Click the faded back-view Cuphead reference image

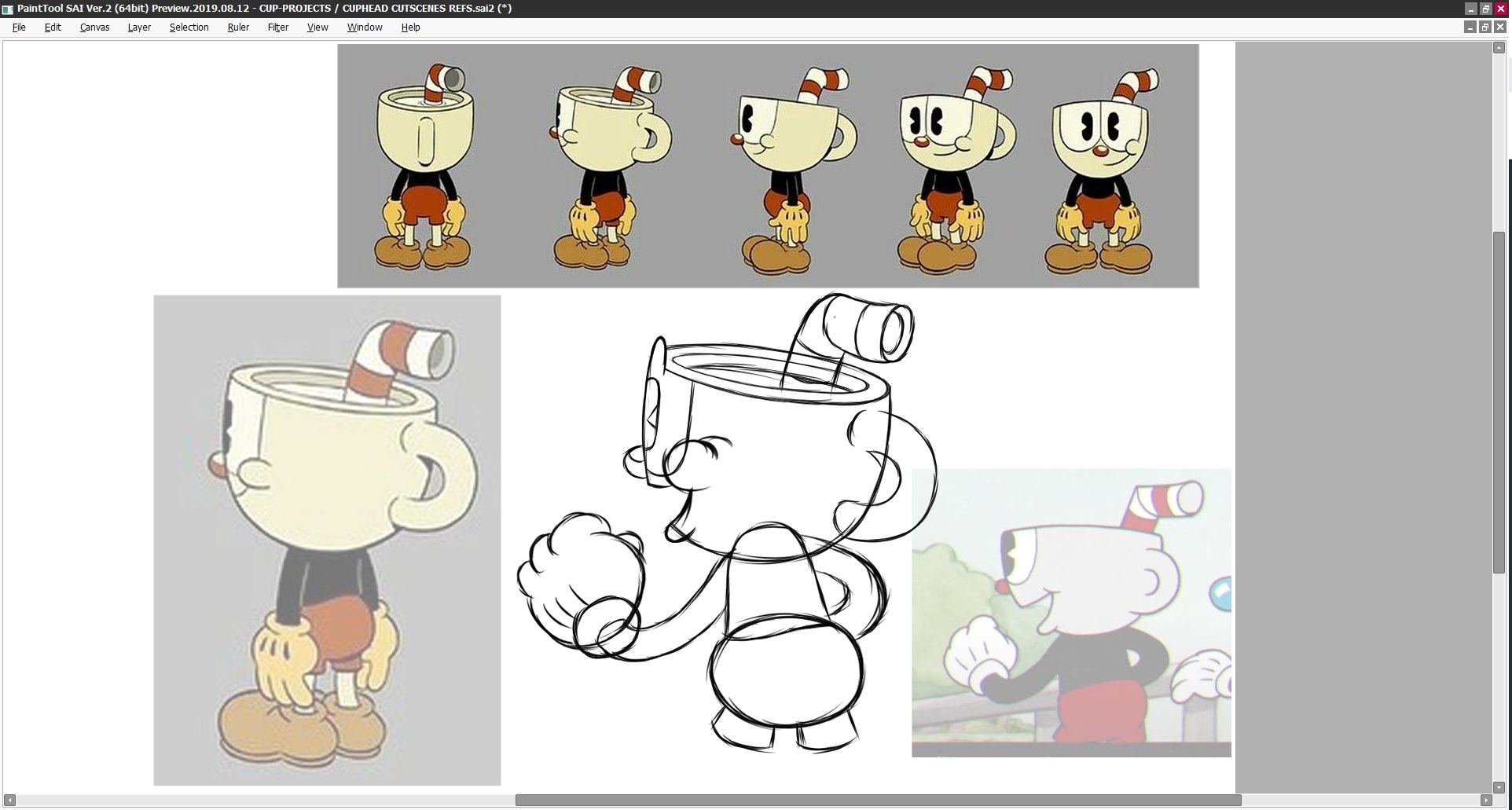click(x=327, y=541)
